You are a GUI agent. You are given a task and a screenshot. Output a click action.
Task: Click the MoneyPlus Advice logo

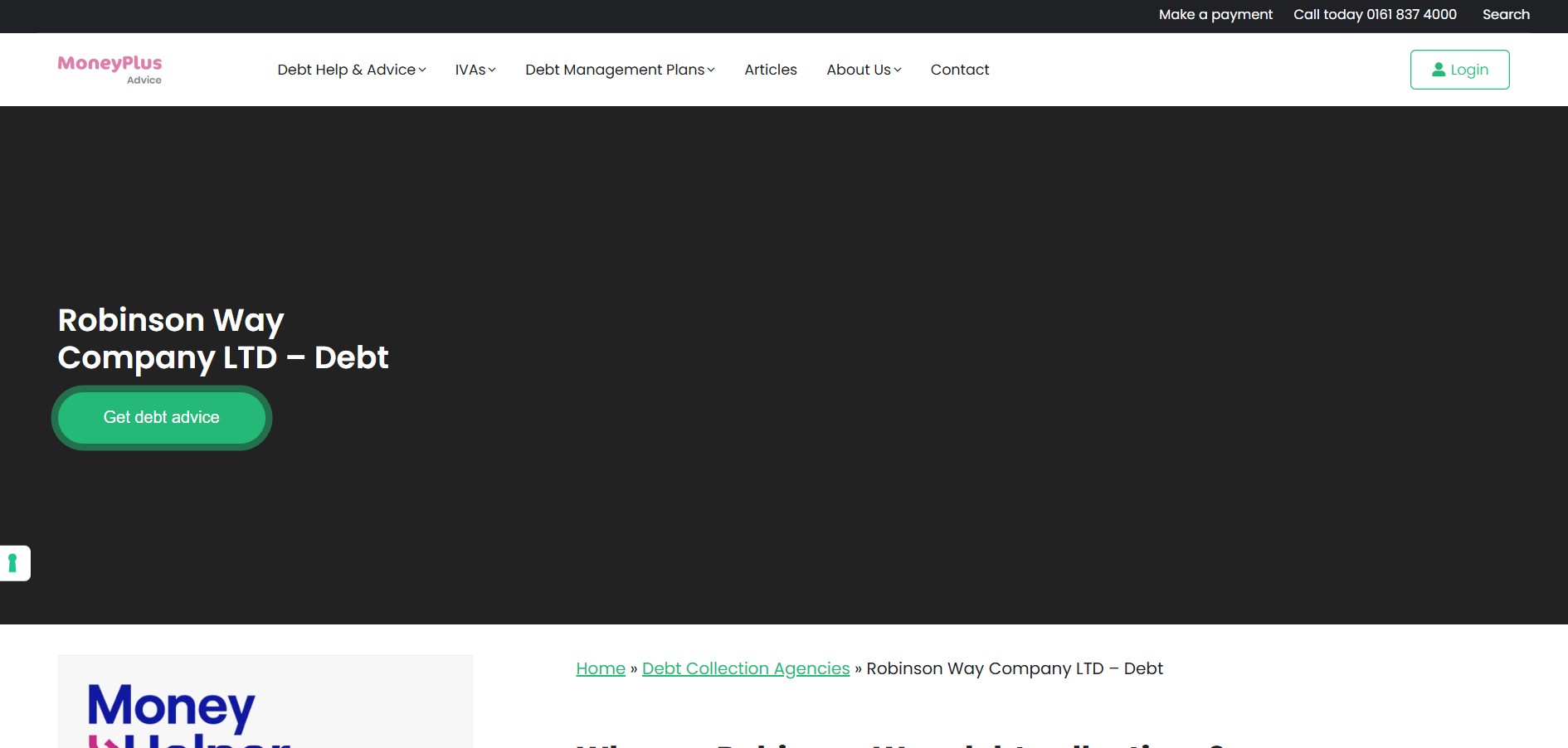tap(110, 70)
